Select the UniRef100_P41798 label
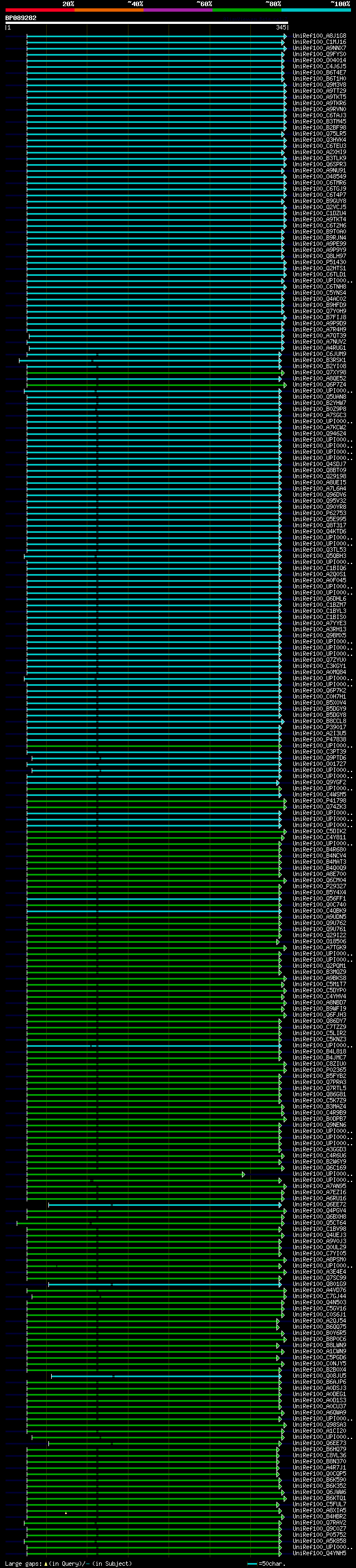This screenshot has width=356, height=1568. pyautogui.click(x=319, y=801)
